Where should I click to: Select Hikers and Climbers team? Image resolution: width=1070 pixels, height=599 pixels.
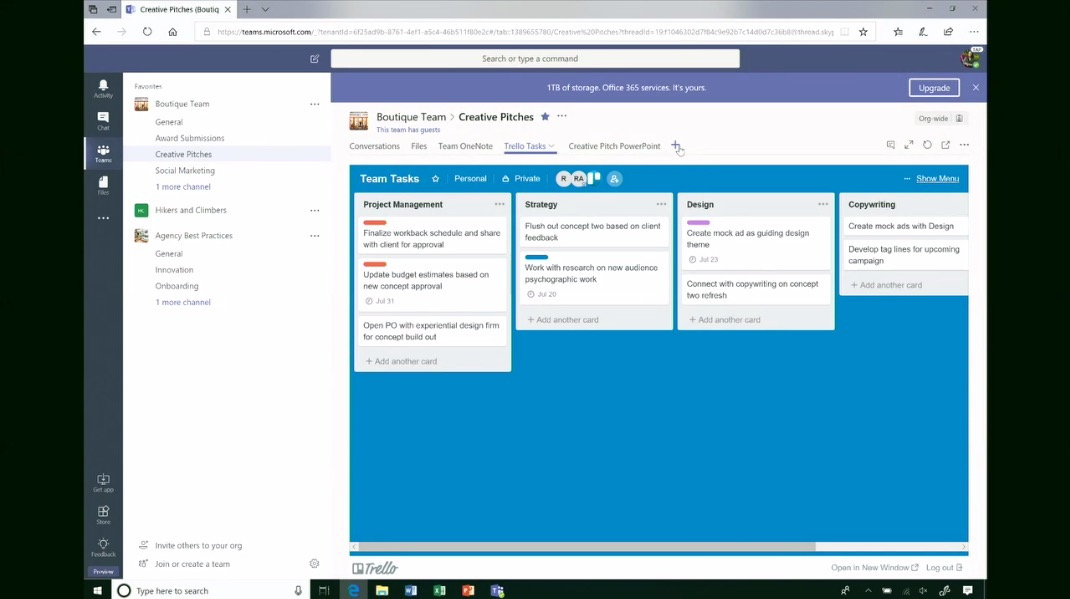(x=191, y=210)
